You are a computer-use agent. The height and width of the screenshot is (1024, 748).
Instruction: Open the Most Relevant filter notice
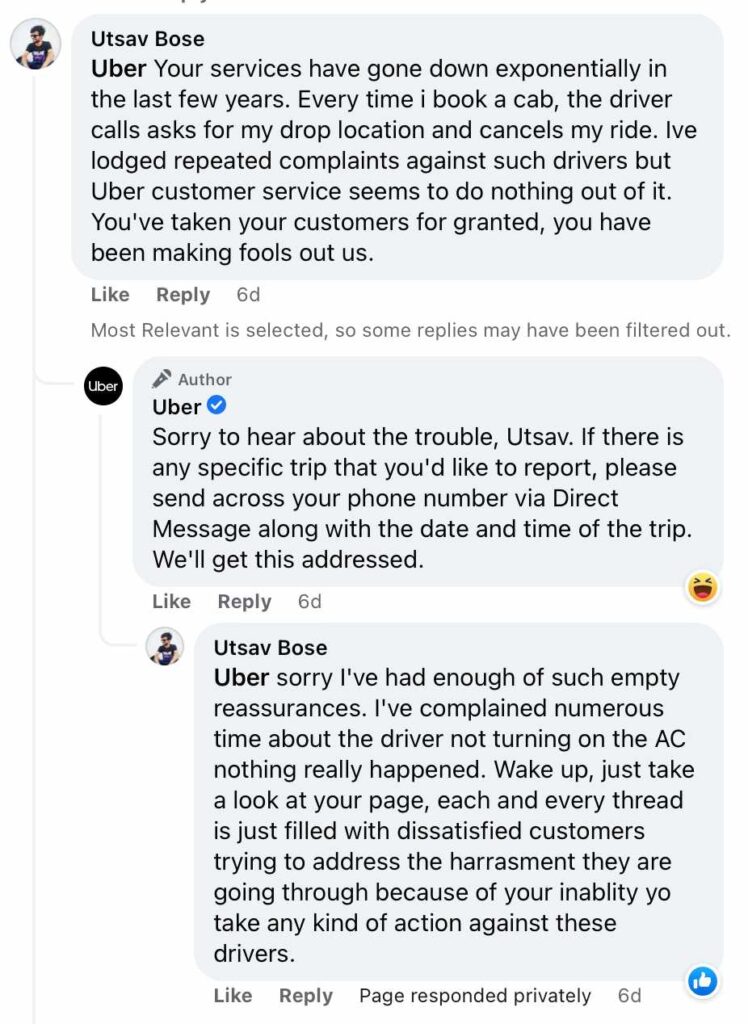click(410, 330)
